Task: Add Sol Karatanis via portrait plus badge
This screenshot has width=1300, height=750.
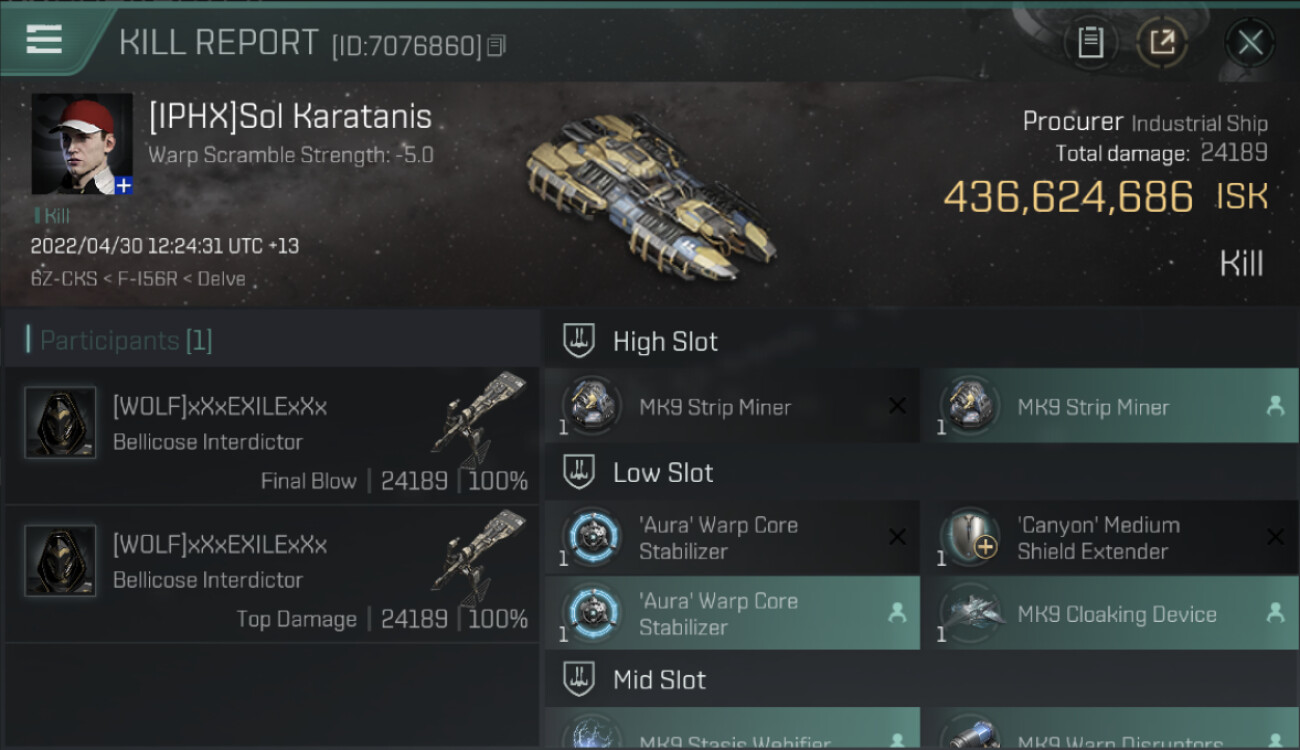Action: point(123,185)
